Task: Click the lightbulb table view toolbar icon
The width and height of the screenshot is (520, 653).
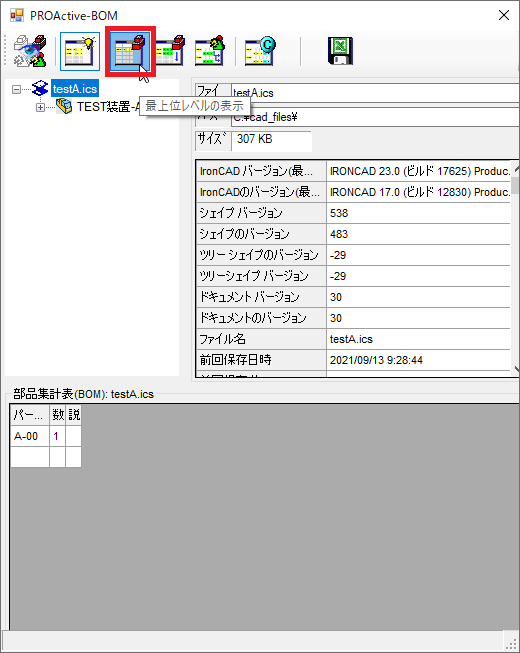Action: click(x=80, y=51)
